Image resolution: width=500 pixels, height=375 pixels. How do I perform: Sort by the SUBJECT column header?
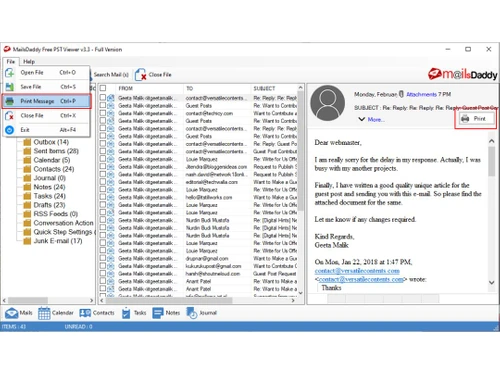[274, 88]
